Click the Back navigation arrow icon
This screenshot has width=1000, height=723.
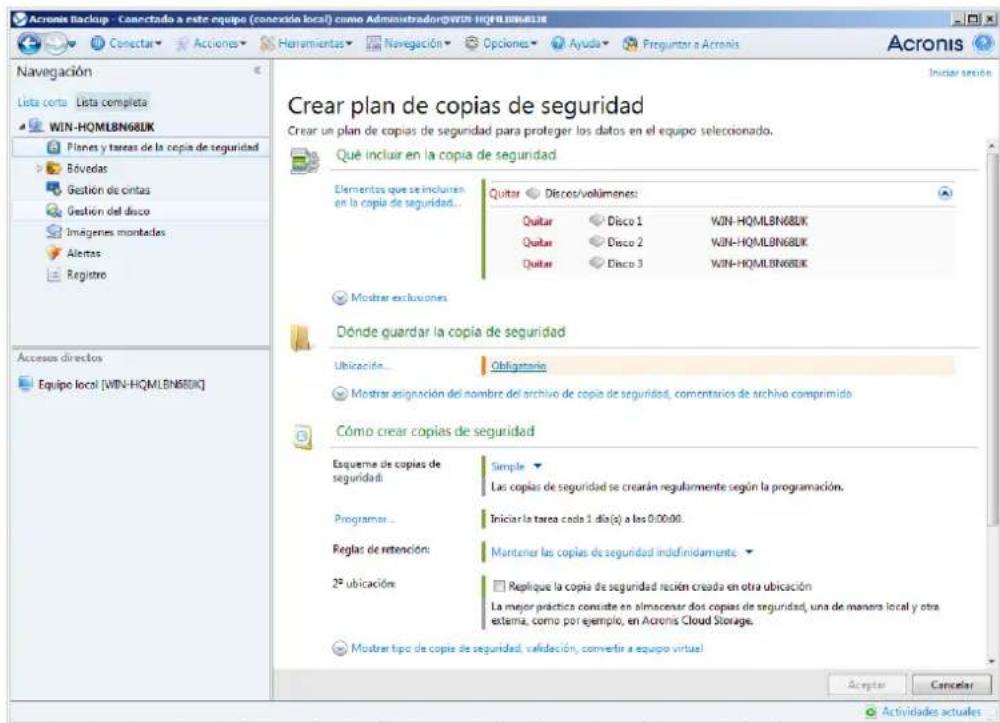pos(29,44)
